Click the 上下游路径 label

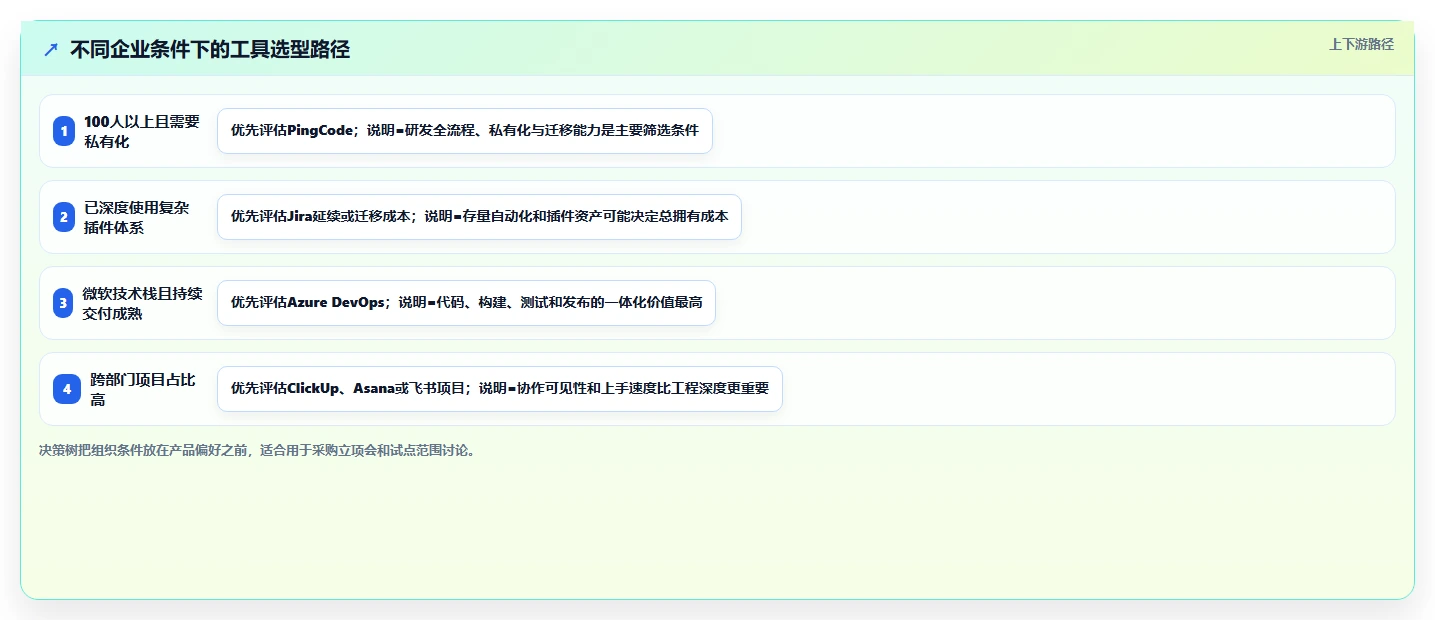click(x=1361, y=44)
